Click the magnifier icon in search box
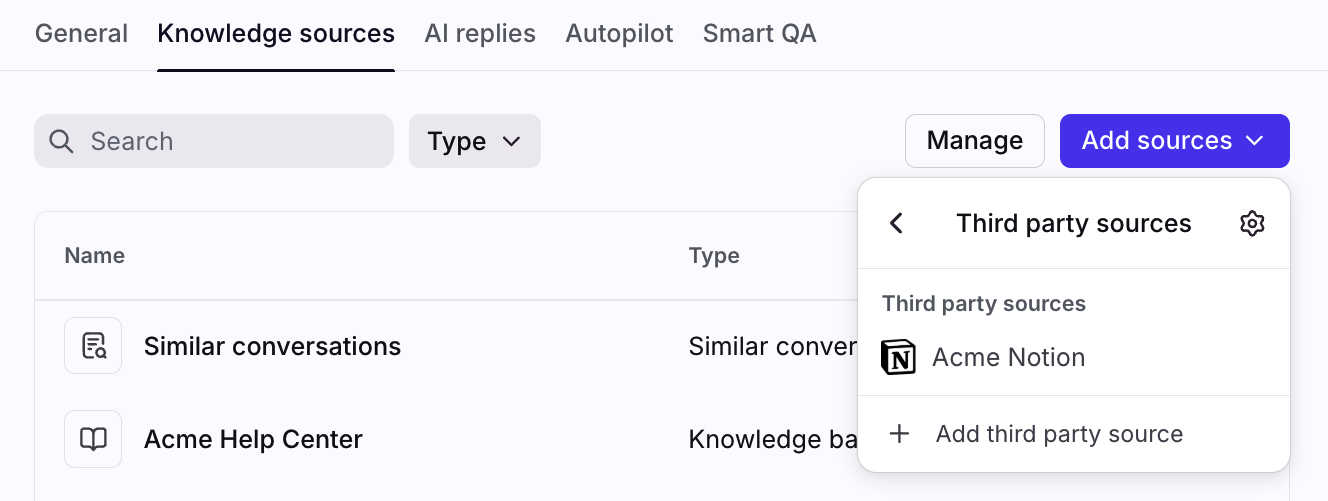This screenshot has width=1328, height=501. pyautogui.click(x=62, y=141)
